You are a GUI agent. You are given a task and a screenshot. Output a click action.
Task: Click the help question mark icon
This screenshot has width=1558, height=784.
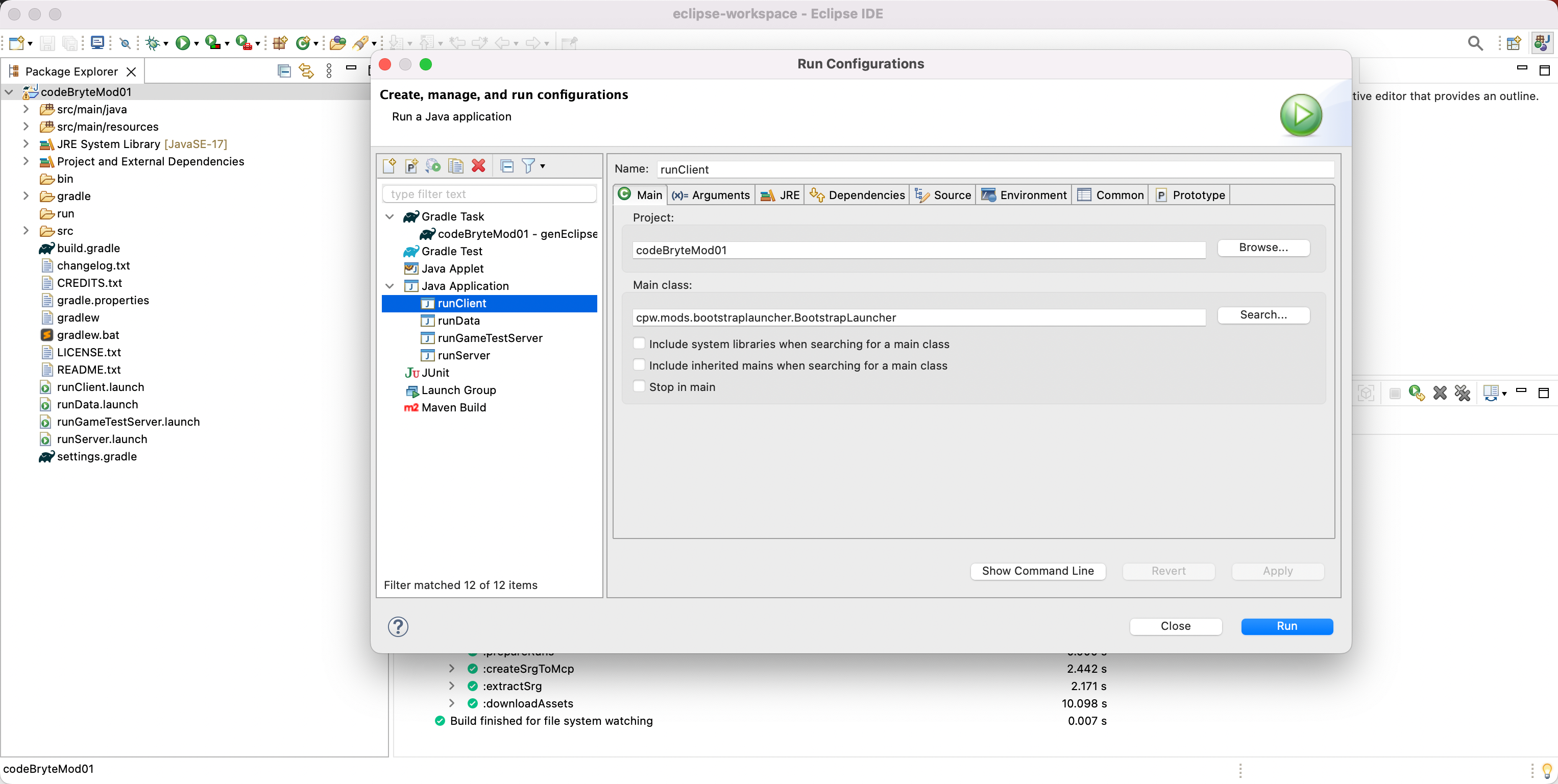(398, 627)
